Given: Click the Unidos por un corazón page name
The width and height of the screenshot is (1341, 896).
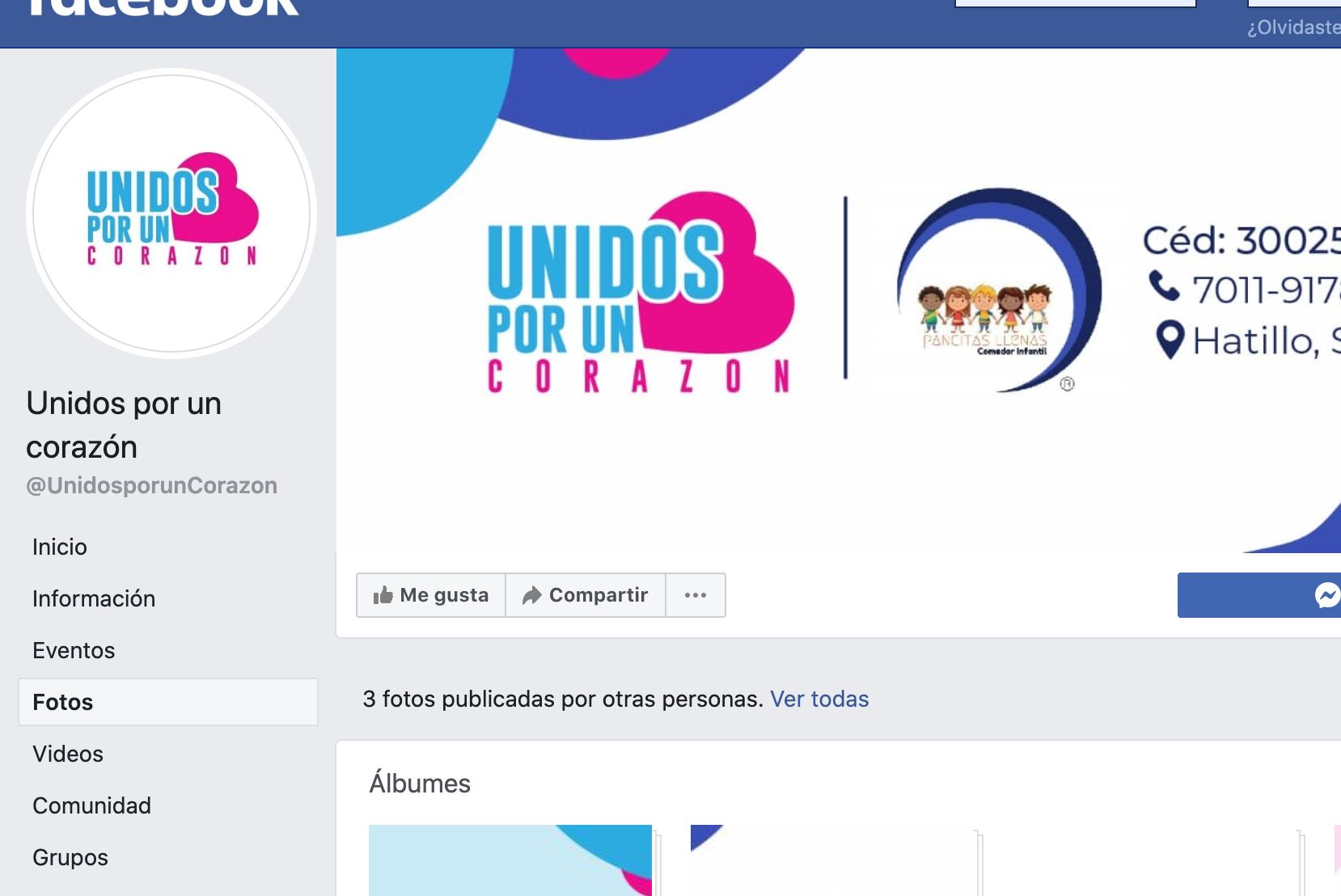Looking at the screenshot, I should (x=124, y=425).
